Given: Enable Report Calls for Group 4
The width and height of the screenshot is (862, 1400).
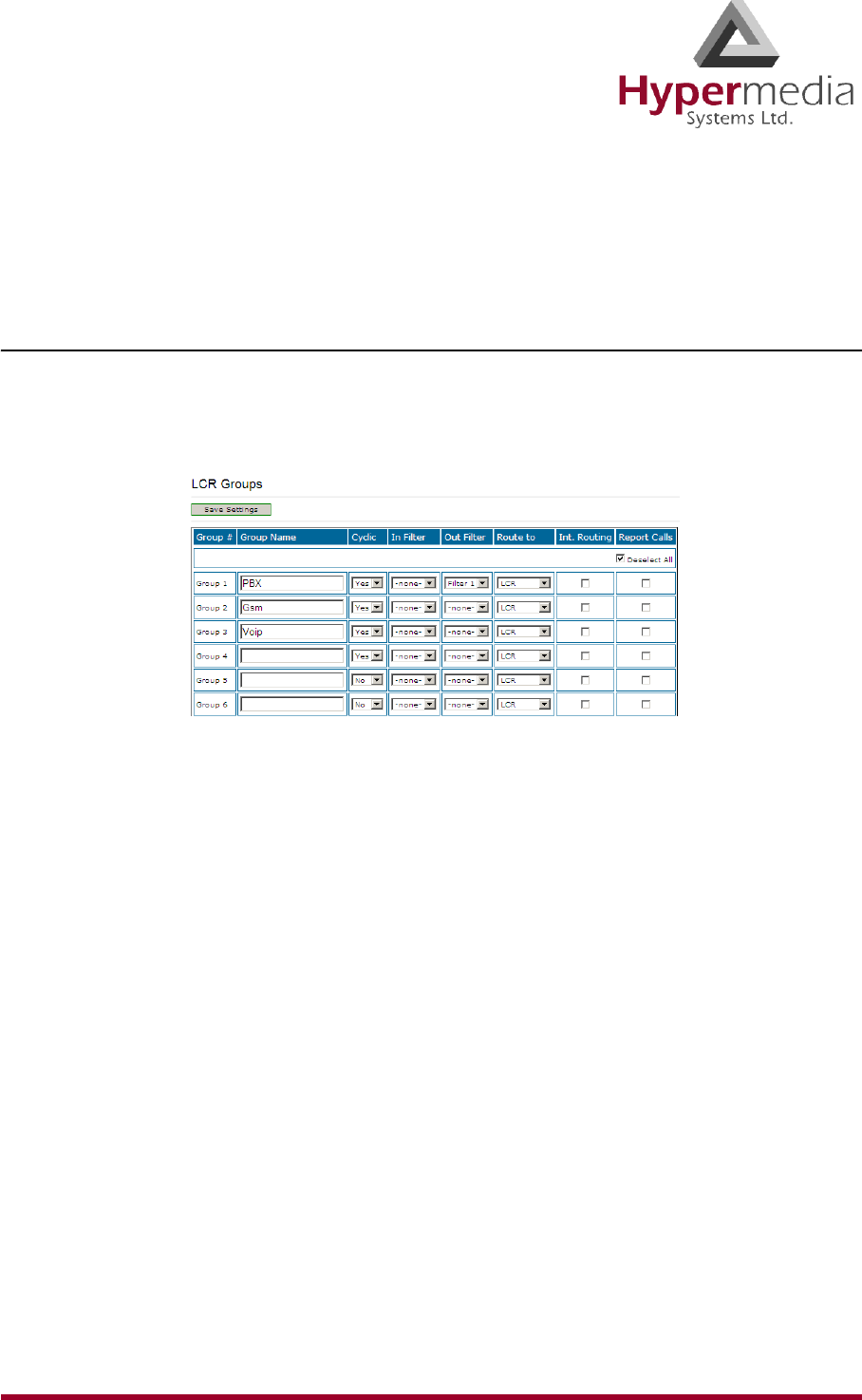Looking at the screenshot, I should [x=646, y=656].
